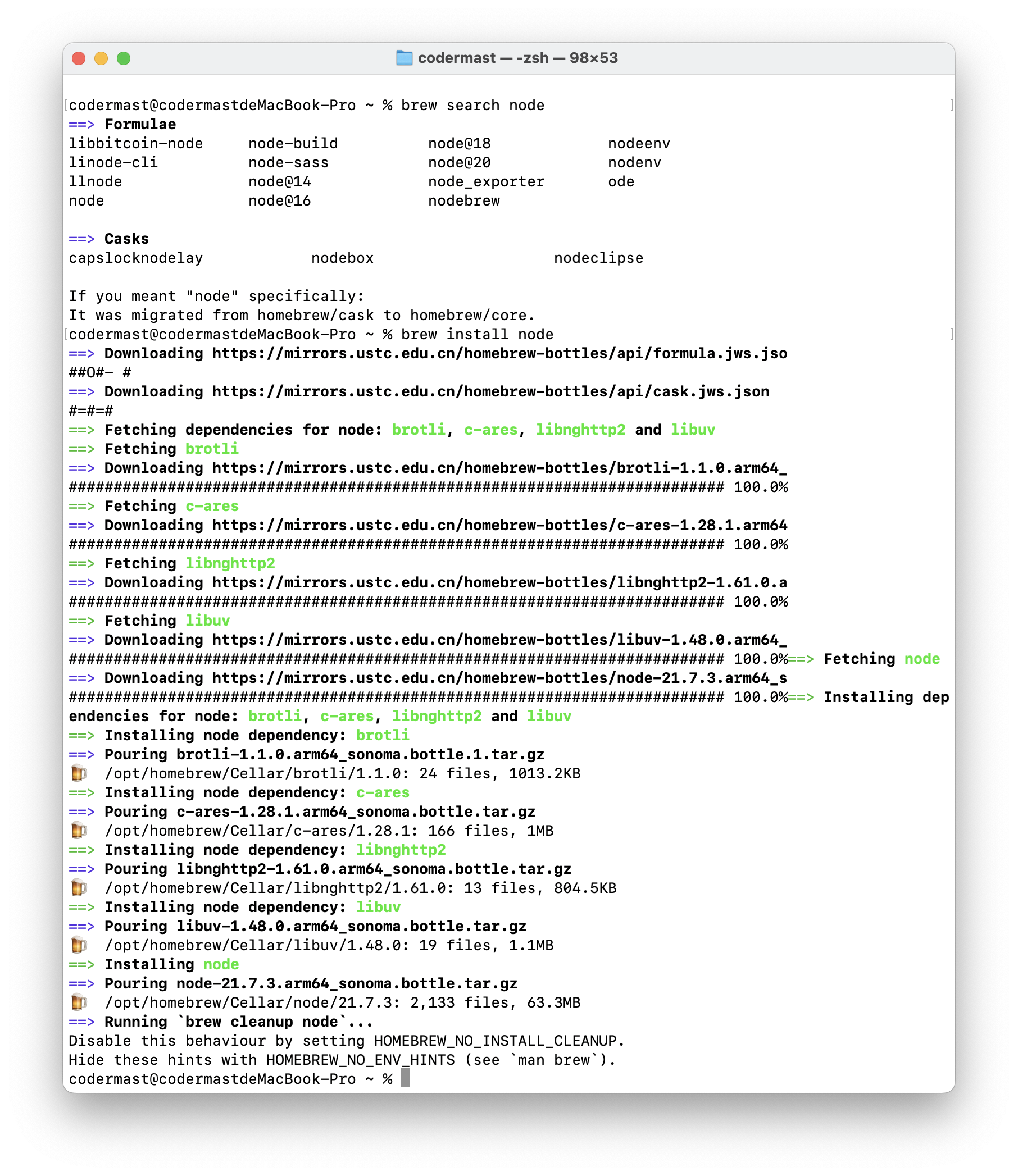This screenshot has height=1176, width=1018.
Task: Click 'linode-cli' in the Formulae list
Action: pos(113,163)
